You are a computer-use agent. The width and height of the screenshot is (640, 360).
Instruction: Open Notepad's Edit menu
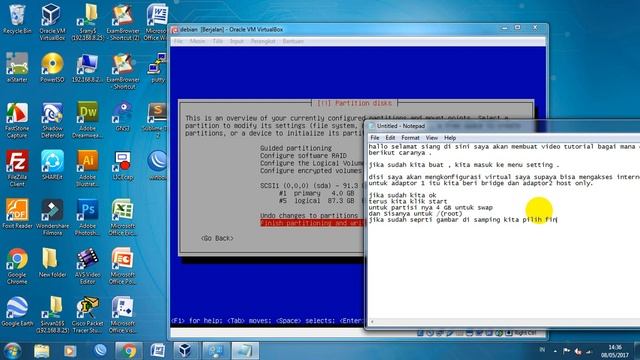click(x=390, y=138)
